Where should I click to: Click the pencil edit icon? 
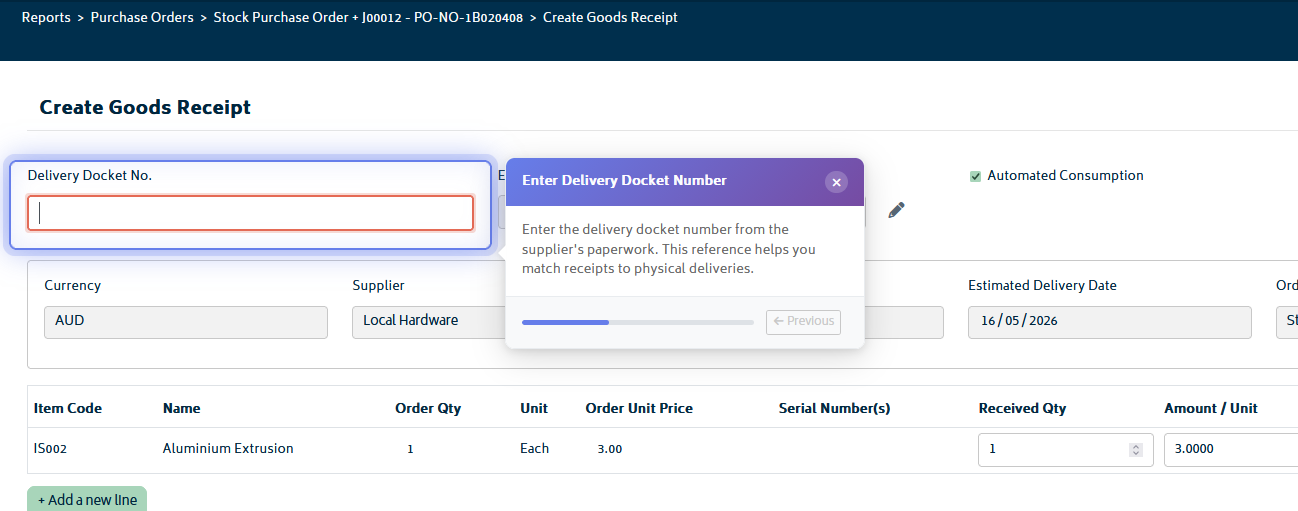[897, 210]
